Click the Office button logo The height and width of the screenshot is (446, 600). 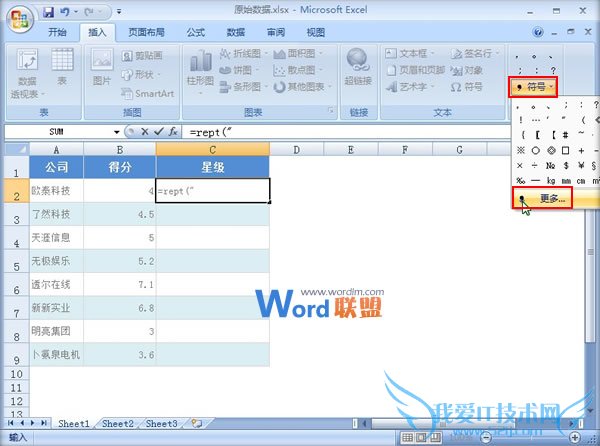(20, 19)
